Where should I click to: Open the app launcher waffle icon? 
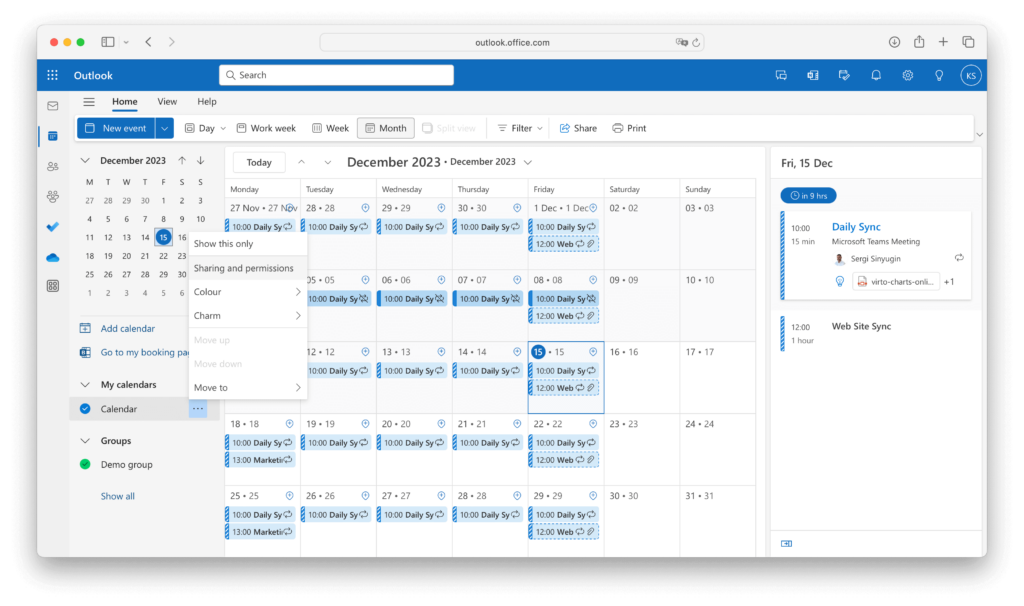[53, 75]
